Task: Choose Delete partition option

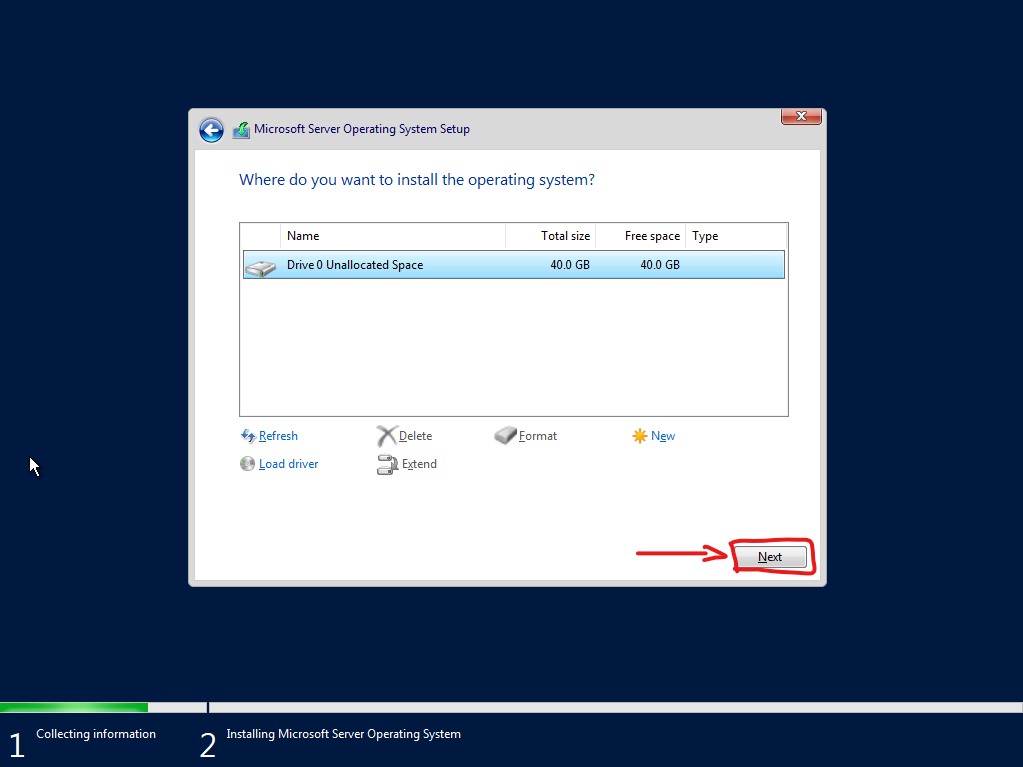Action: 415,436
